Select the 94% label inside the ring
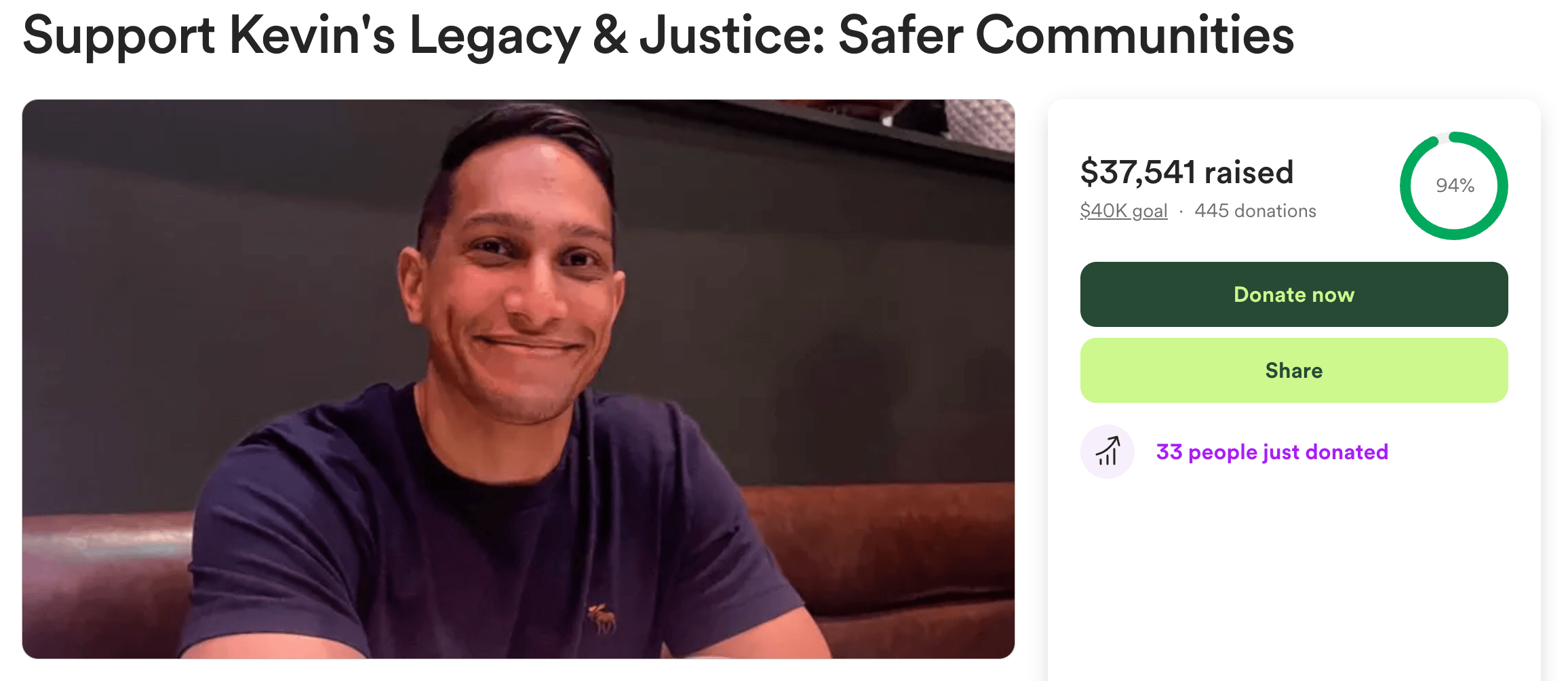1568x681 pixels. 1455,185
